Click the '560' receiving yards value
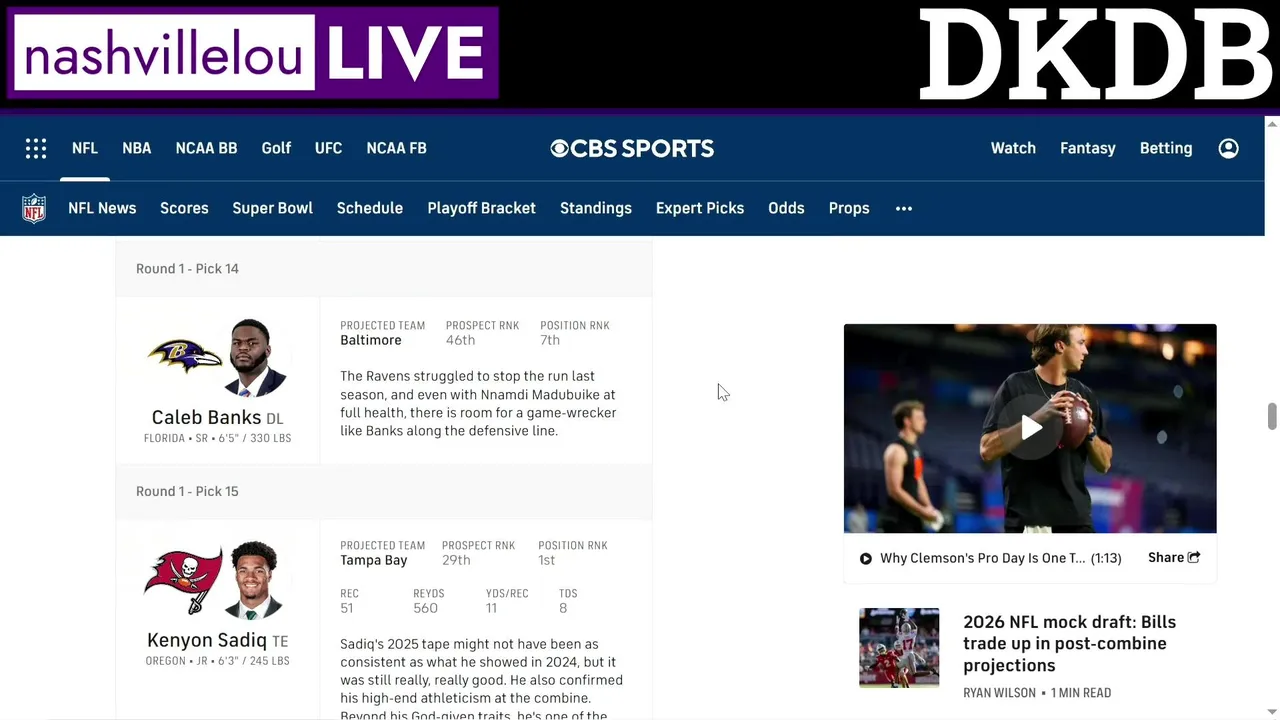Screen dimensions: 1280x720 pyautogui.click(x=425, y=608)
